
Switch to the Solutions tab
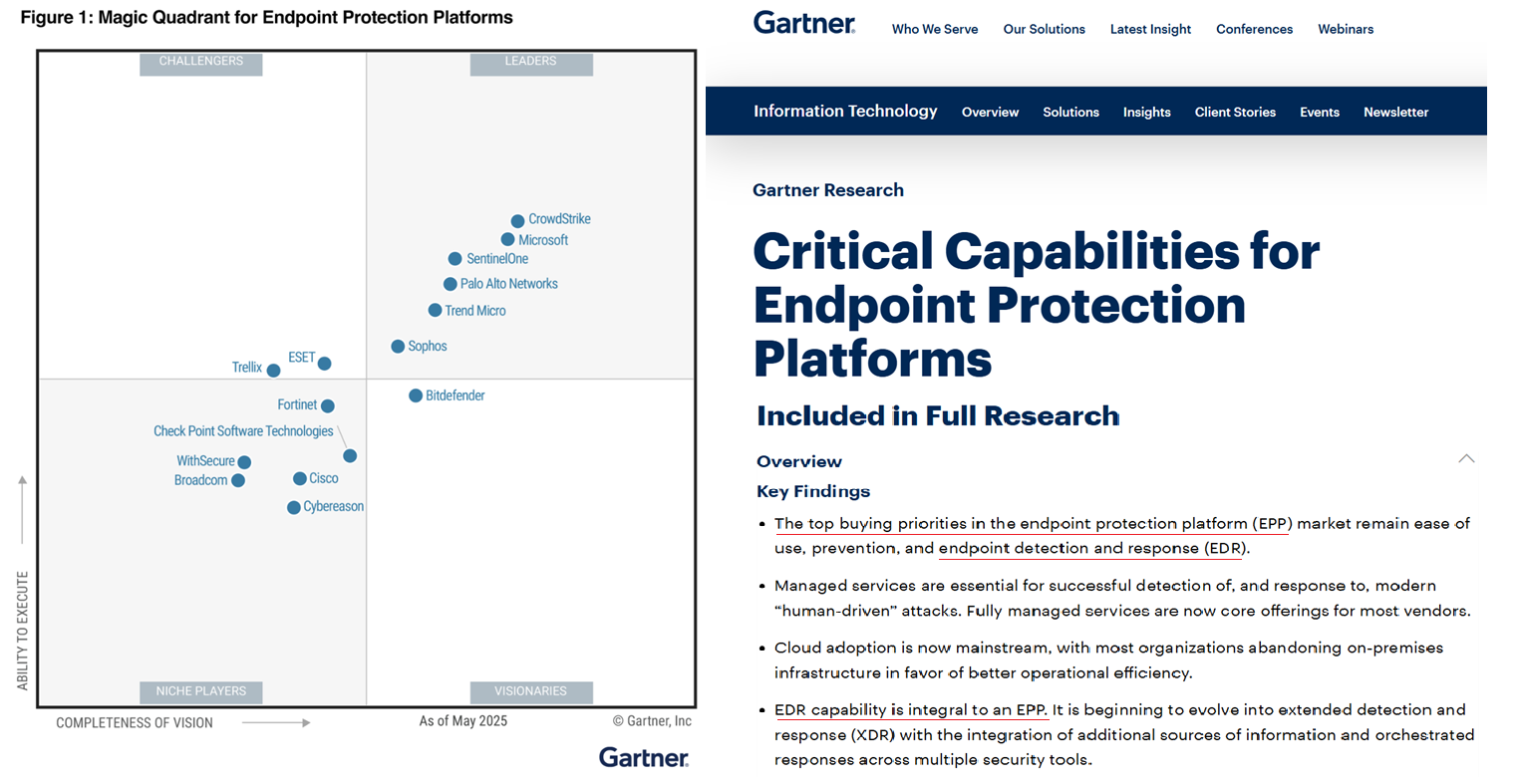[1070, 113]
